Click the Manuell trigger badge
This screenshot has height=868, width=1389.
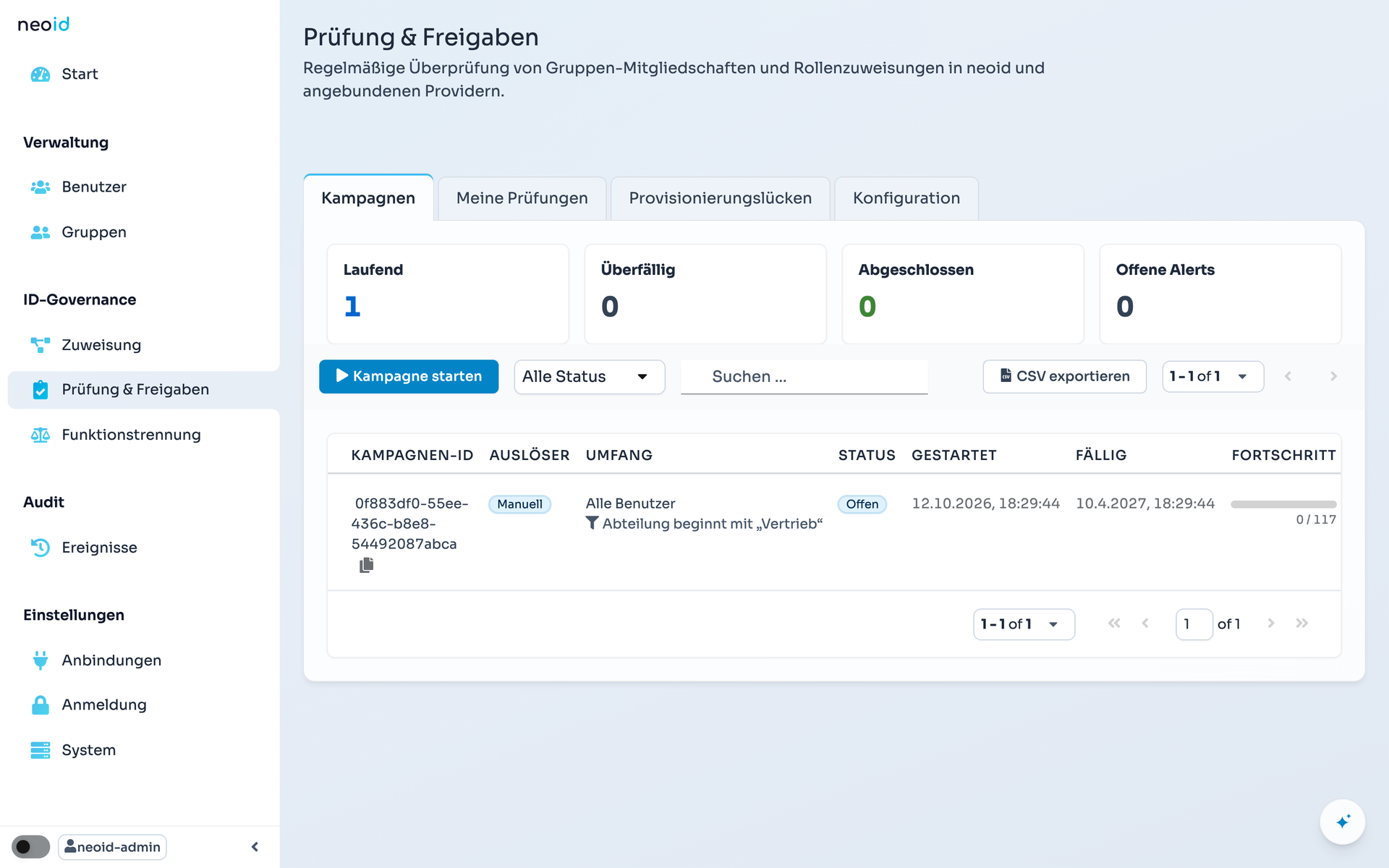click(x=519, y=504)
